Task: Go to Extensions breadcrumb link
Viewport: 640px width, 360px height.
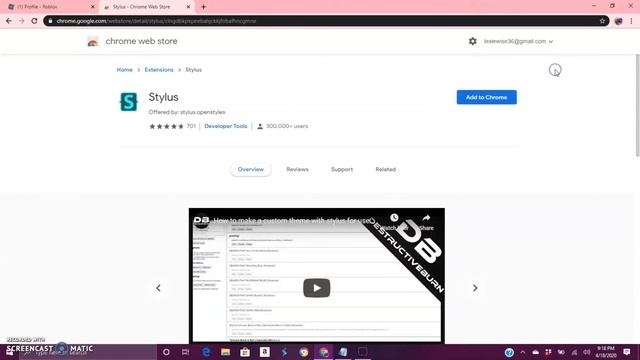Action: [x=159, y=70]
